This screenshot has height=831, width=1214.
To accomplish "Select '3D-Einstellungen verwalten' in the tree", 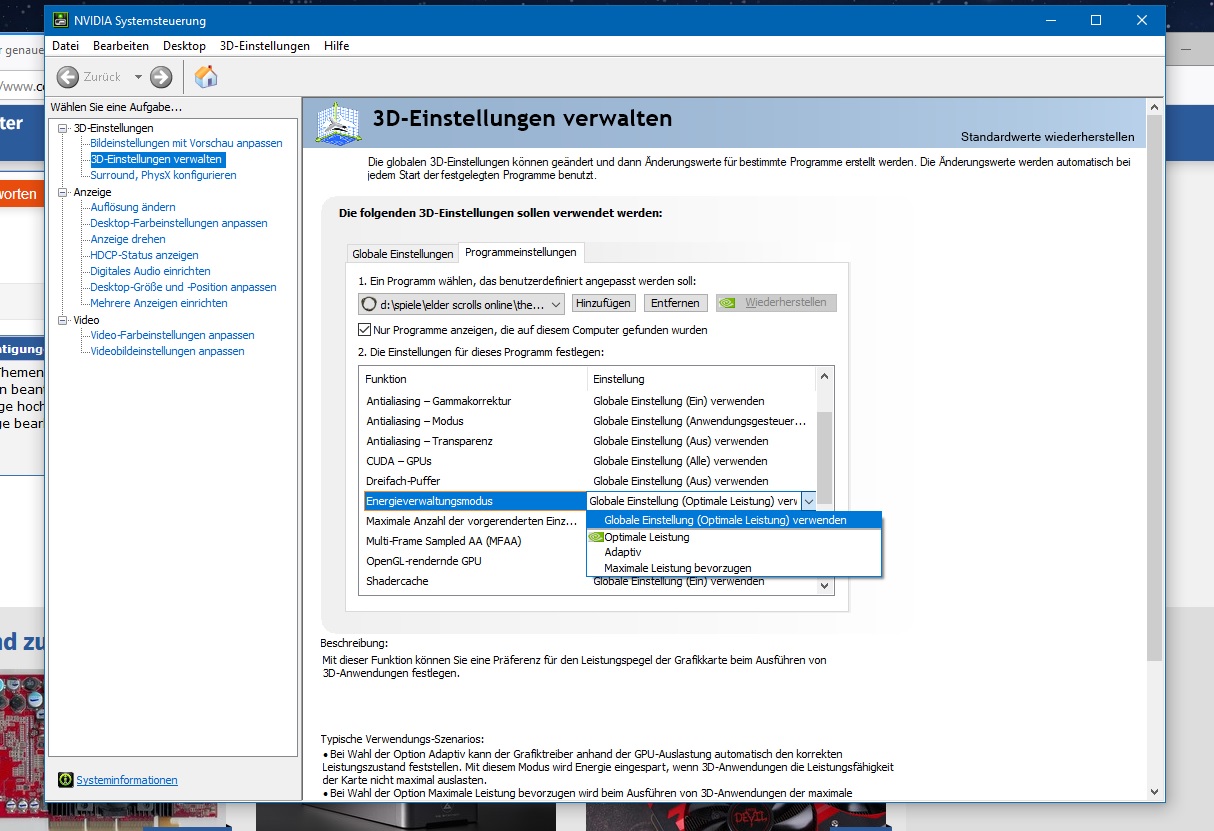I will pos(157,159).
